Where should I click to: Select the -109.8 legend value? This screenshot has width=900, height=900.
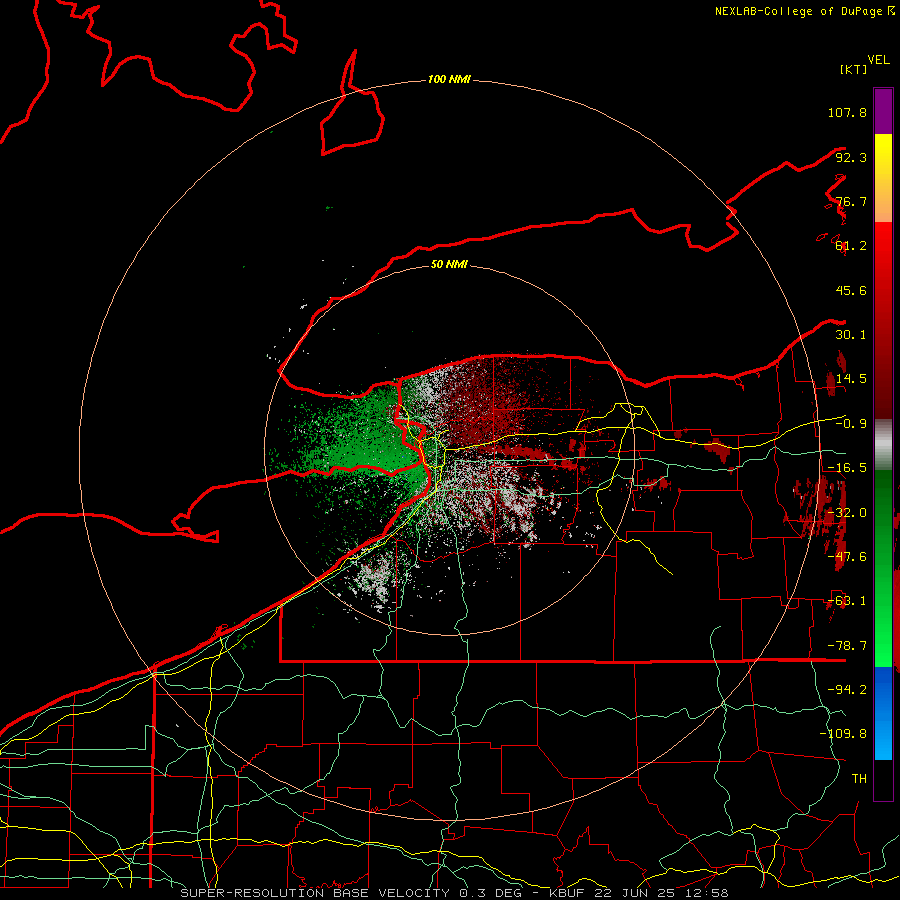coord(843,734)
